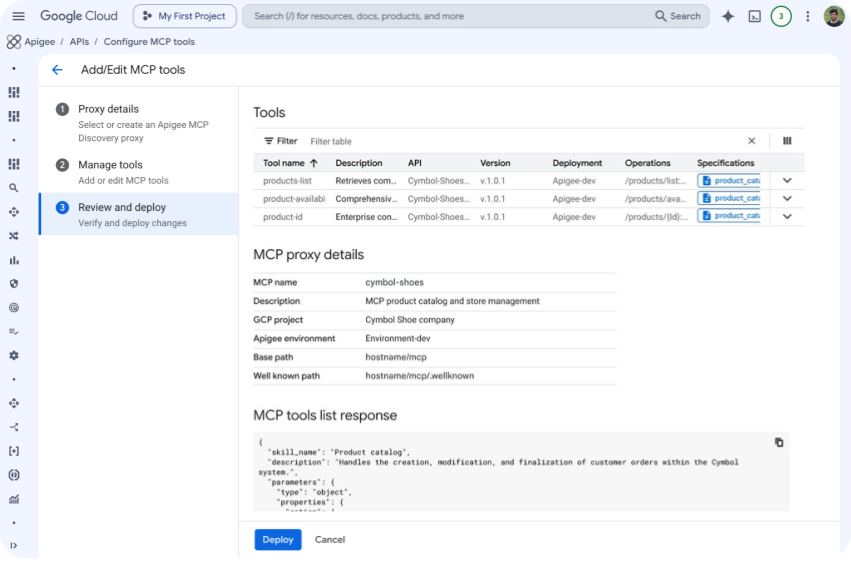Click the API column header
This screenshot has width=851, height=573.
415,163
